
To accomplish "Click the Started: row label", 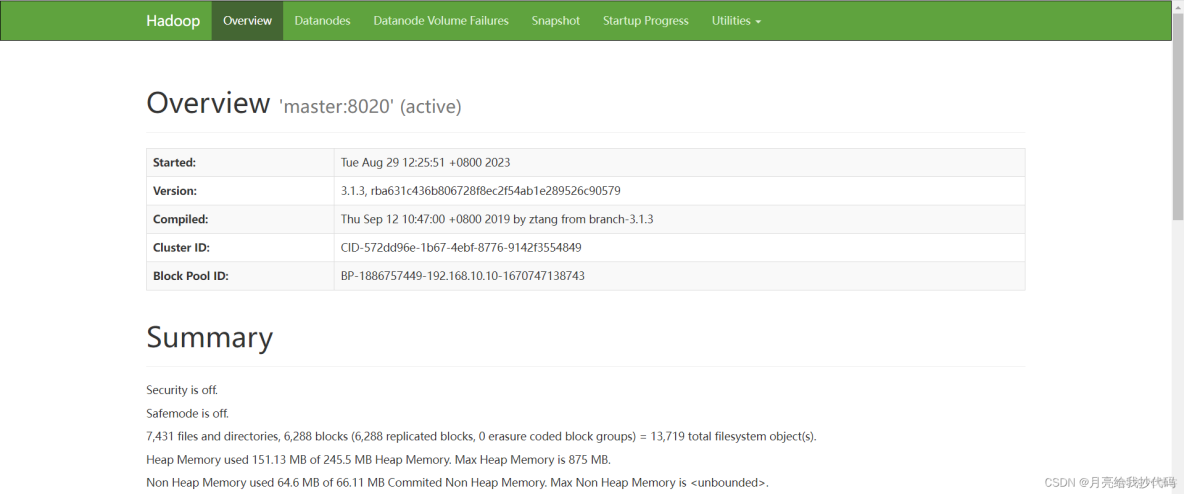I will 174,162.
